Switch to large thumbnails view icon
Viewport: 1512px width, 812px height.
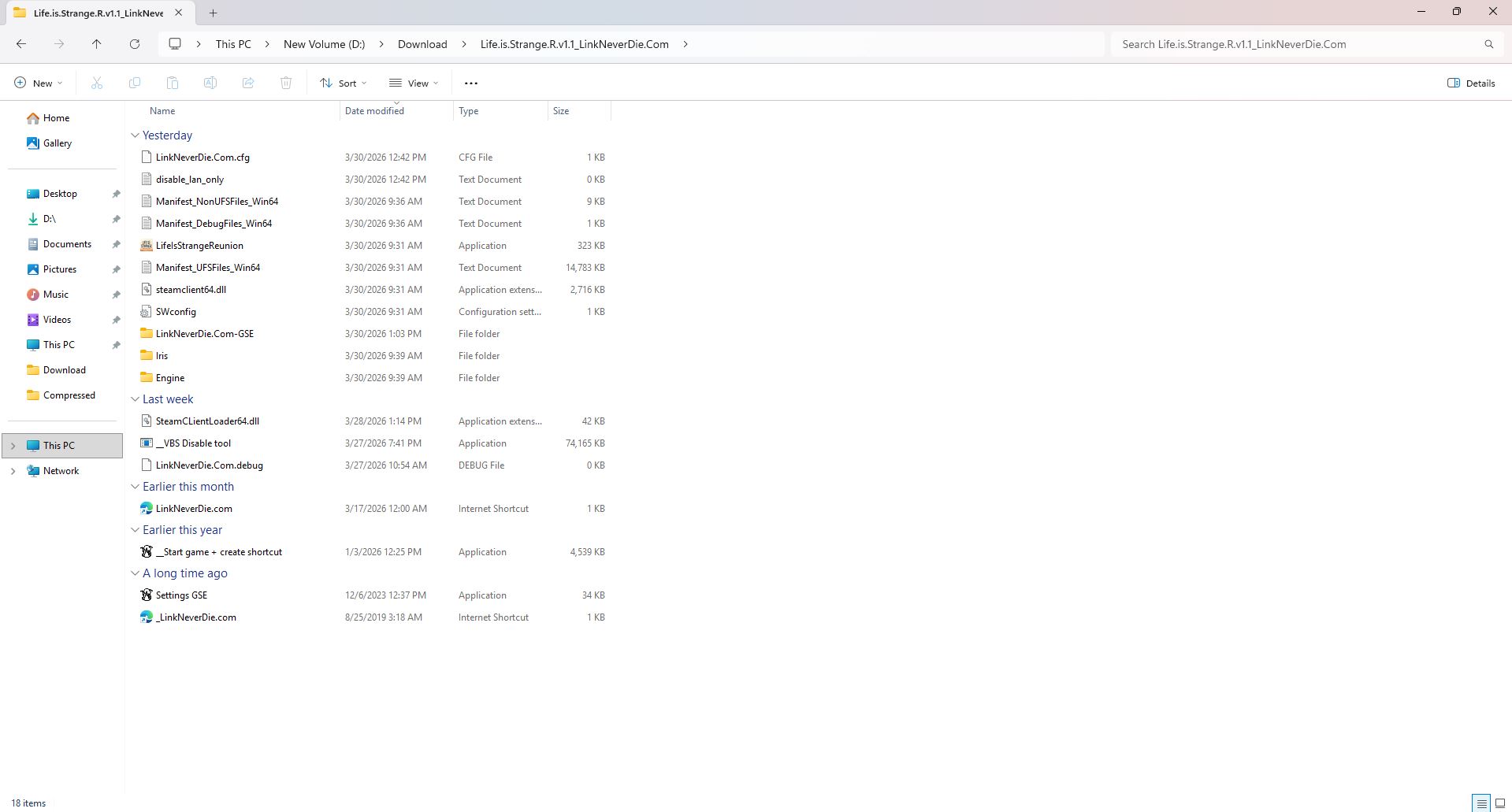1500,803
